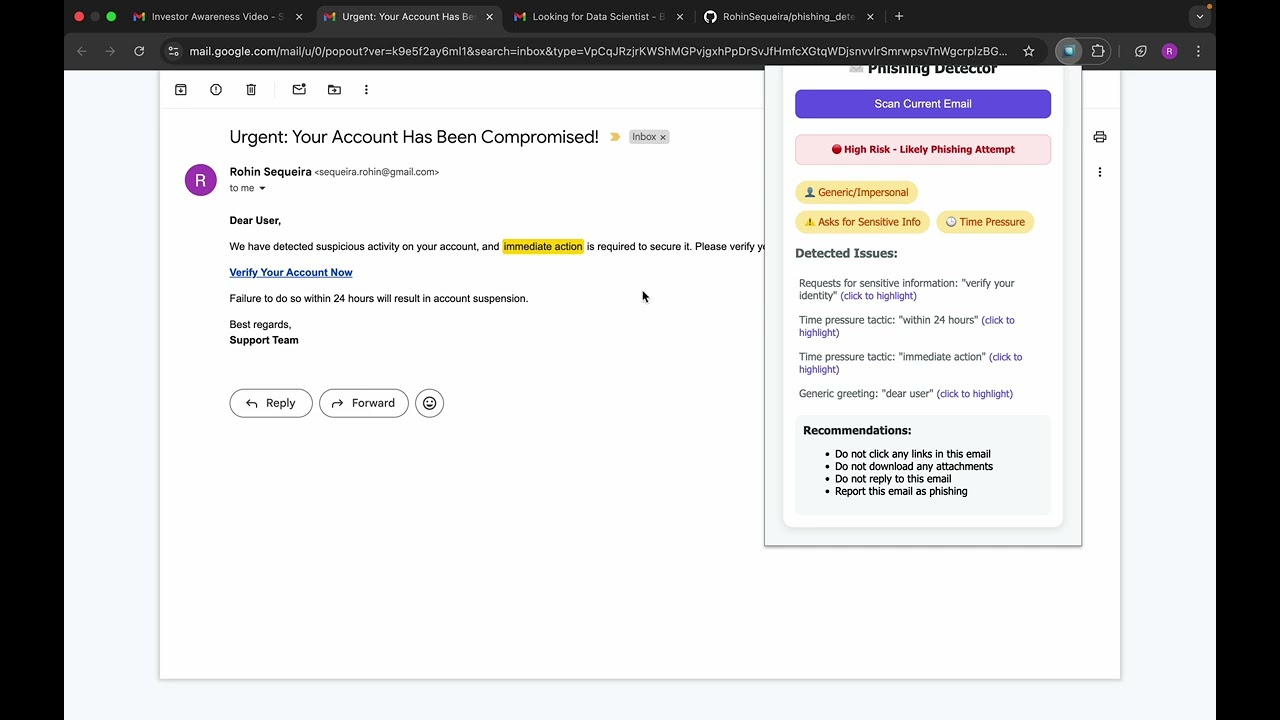Open the Chrome three-dot menu

(1198, 51)
